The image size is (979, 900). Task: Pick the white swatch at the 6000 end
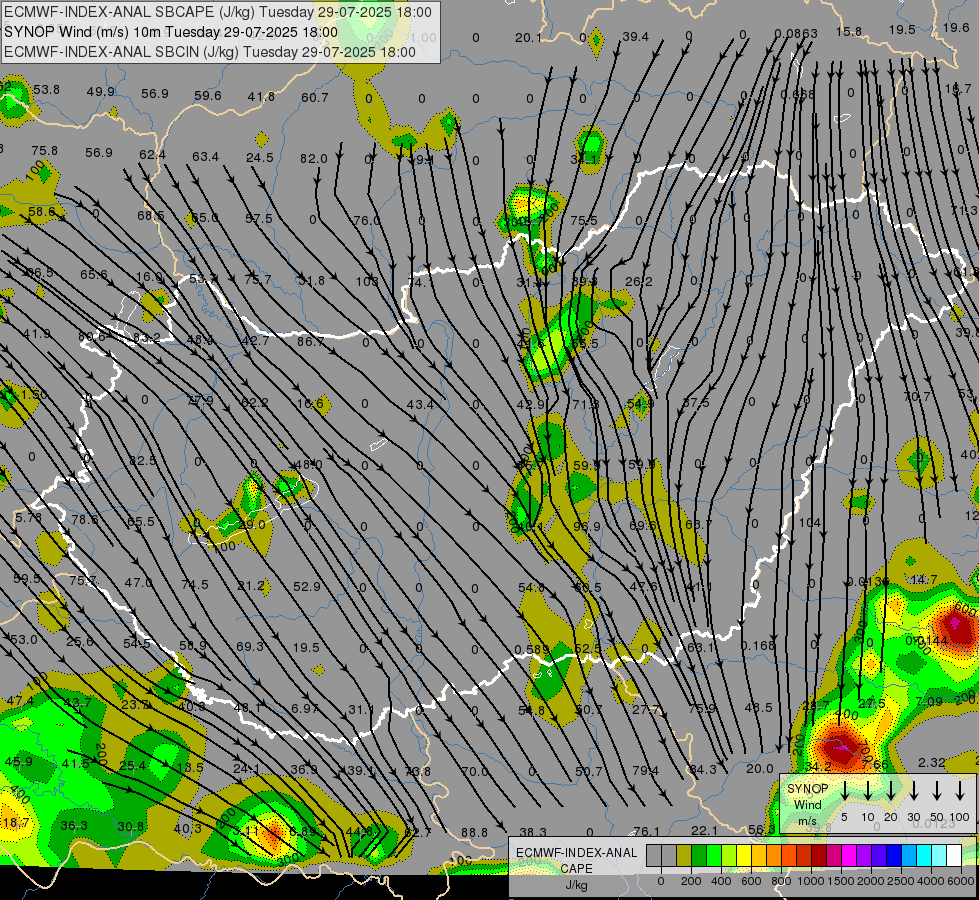pyautogui.click(x=953, y=855)
